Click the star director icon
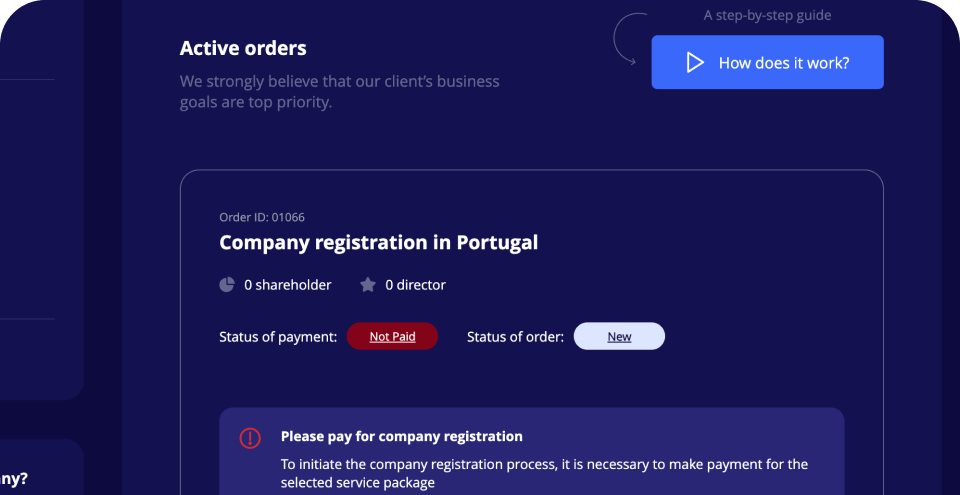The image size is (960, 495). tap(368, 285)
